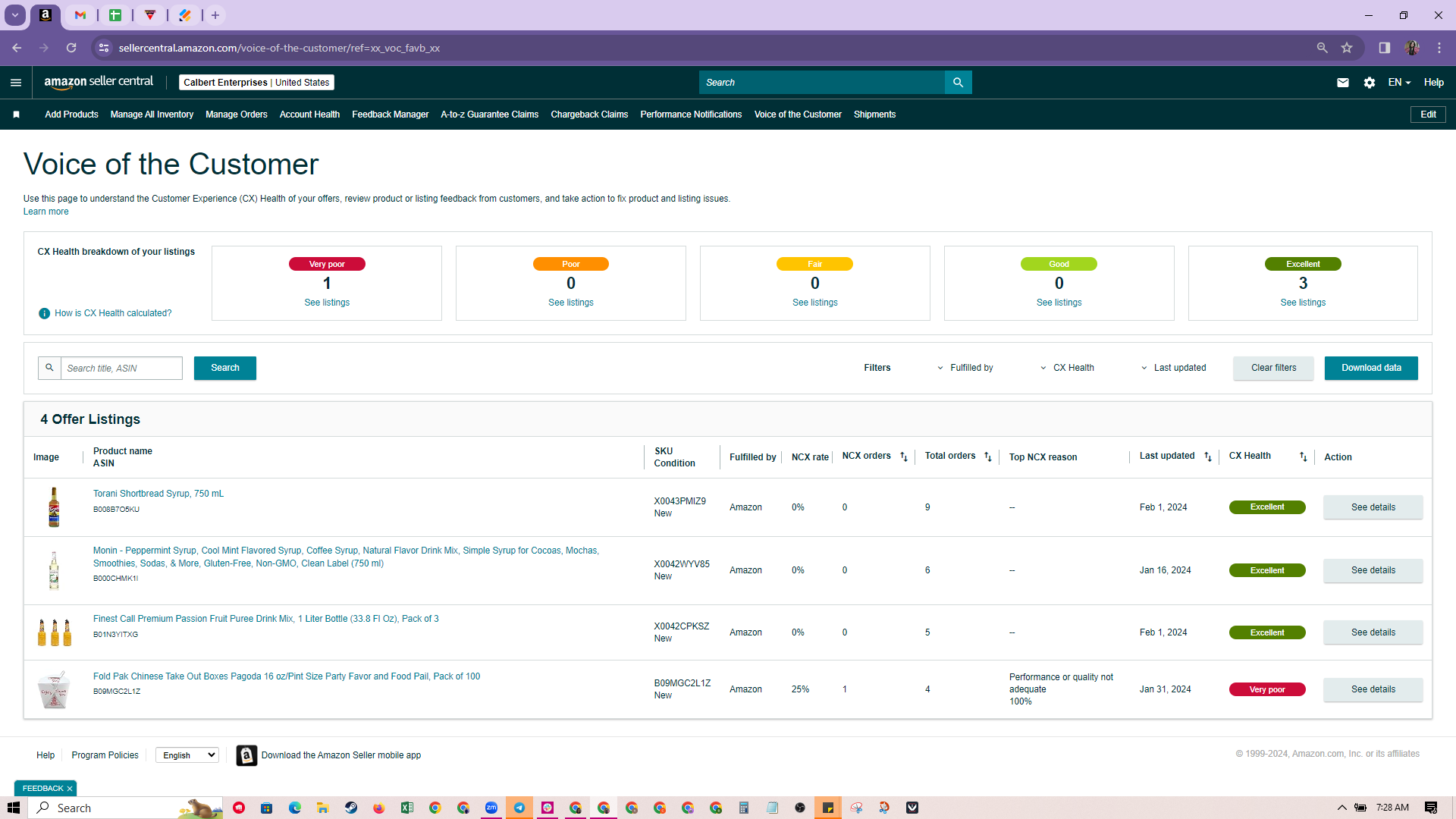See details for Monin Peppermint Syrup
The image size is (1456, 819).
(1373, 570)
